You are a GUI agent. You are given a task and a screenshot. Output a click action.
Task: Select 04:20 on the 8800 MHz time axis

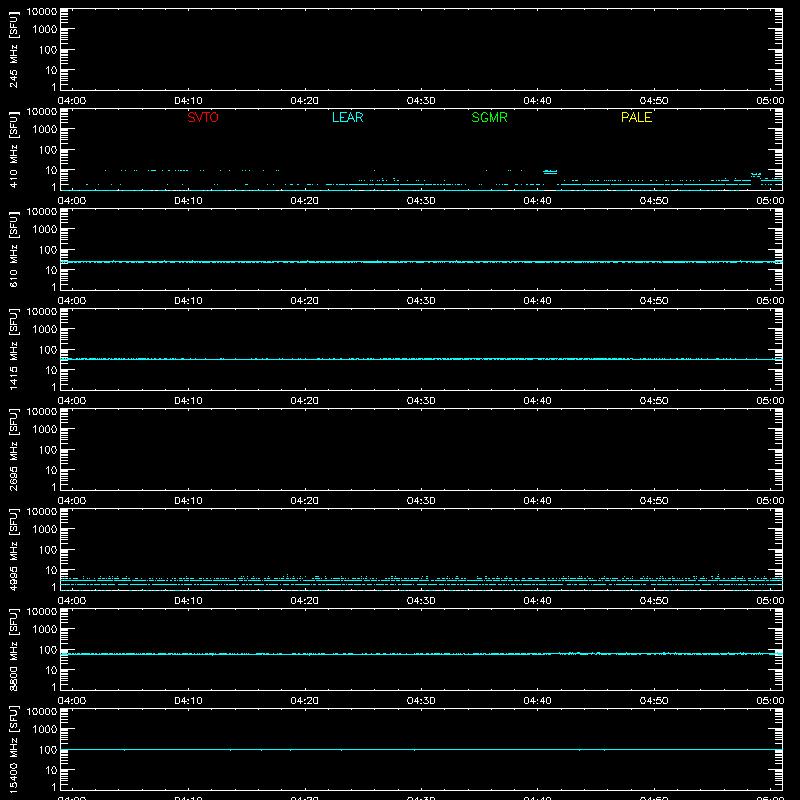click(305, 701)
